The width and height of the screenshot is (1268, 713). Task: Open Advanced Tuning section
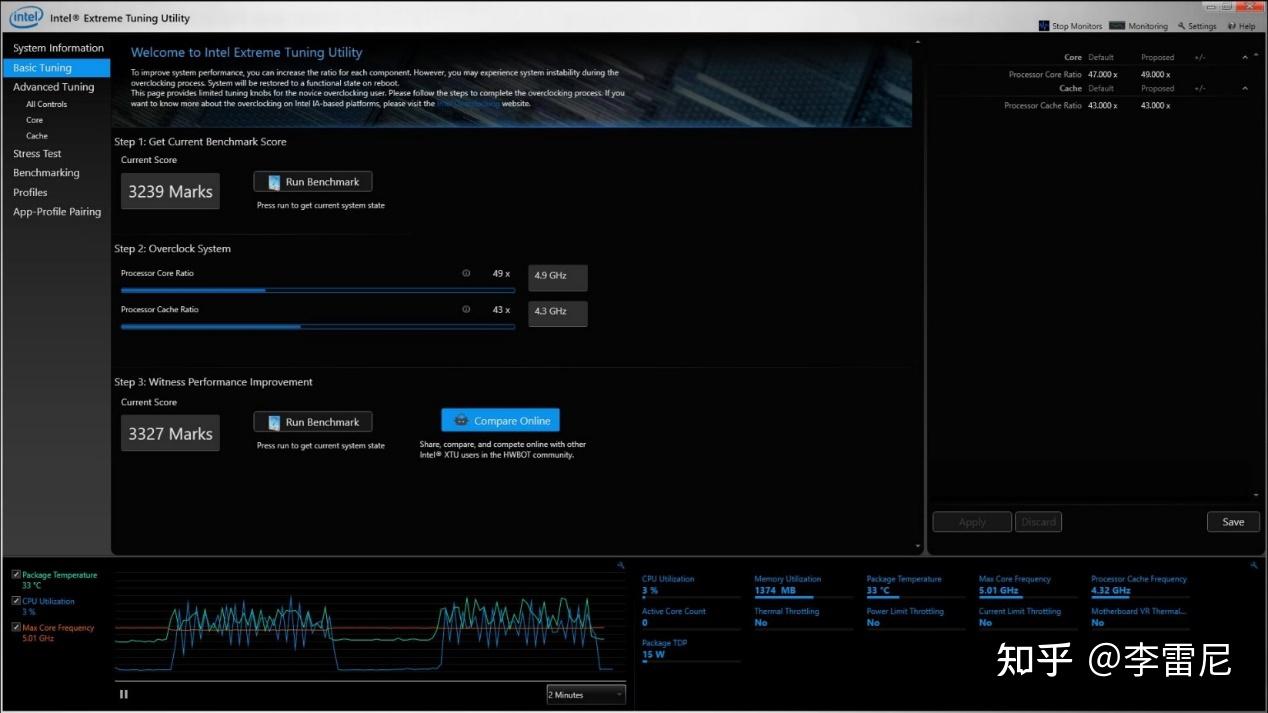[54, 87]
